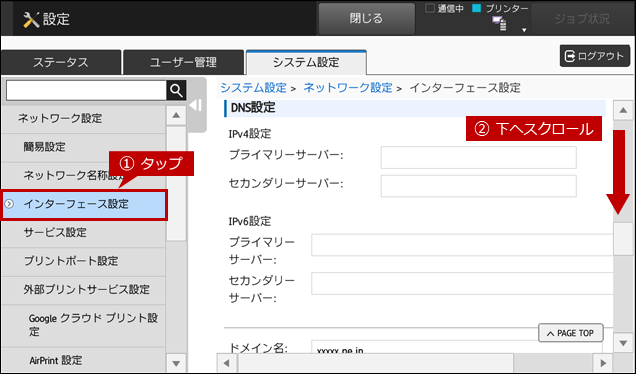Click the main pane scroll up arrow
The height and width of the screenshot is (374, 636).
[623, 110]
